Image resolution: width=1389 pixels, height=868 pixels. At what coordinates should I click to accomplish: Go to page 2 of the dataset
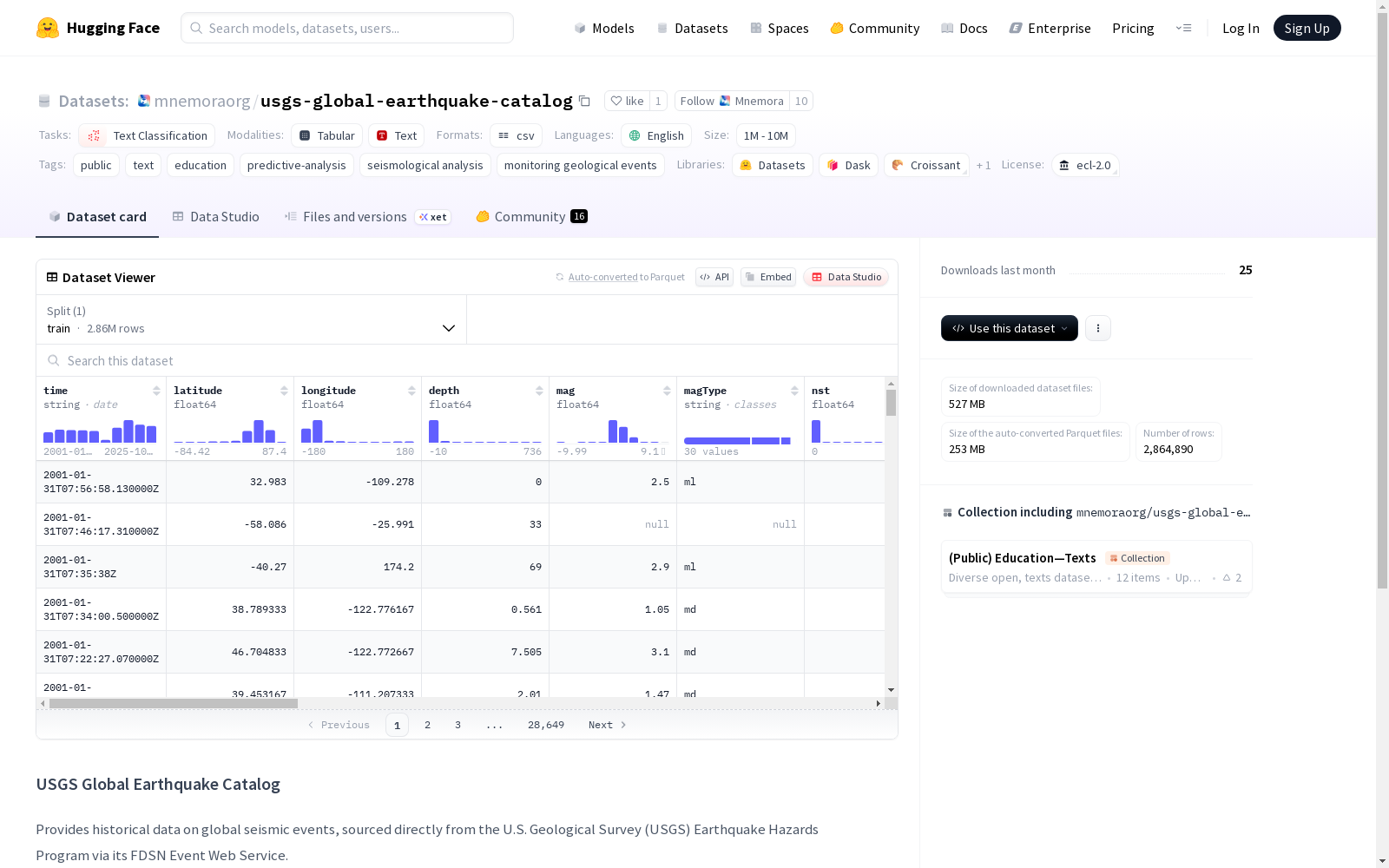tap(427, 725)
